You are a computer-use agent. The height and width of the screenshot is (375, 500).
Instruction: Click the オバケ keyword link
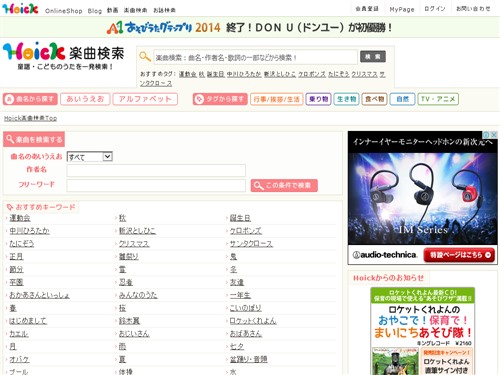coord(19,359)
